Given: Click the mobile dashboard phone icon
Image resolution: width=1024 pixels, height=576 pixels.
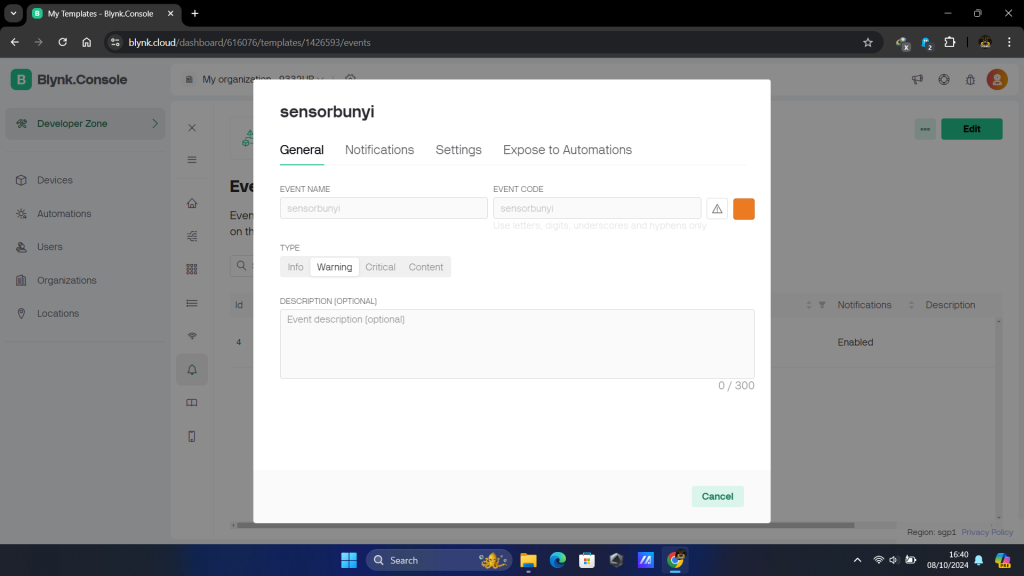Looking at the screenshot, I should [192, 436].
